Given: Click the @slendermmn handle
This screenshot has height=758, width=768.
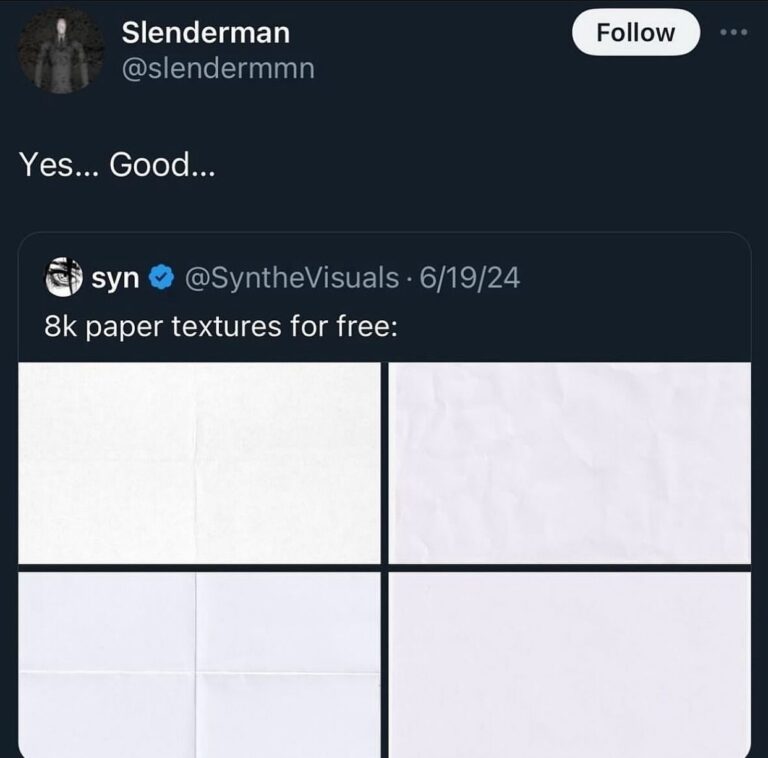Looking at the screenshot, I should [217, 70].
